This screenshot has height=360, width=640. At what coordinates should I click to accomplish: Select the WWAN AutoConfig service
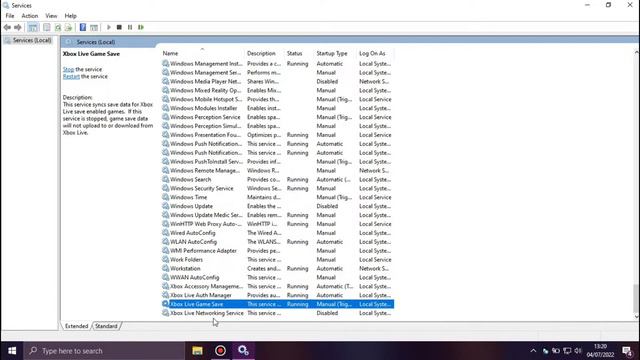(x=278, y=278)
